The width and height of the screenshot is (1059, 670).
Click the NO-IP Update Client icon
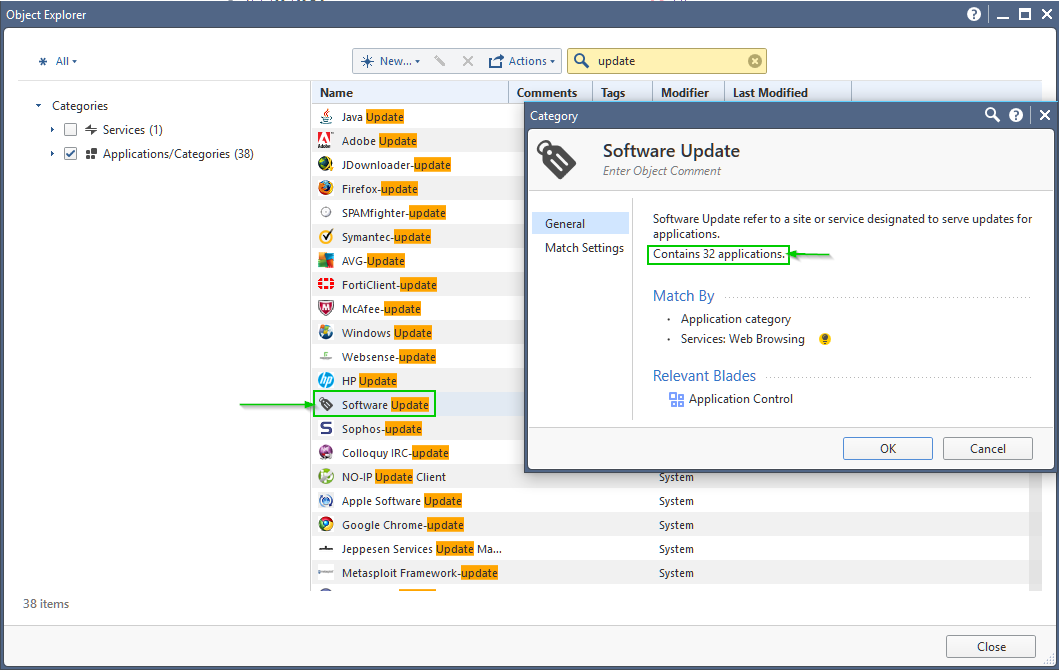click(x=326, y=477)
